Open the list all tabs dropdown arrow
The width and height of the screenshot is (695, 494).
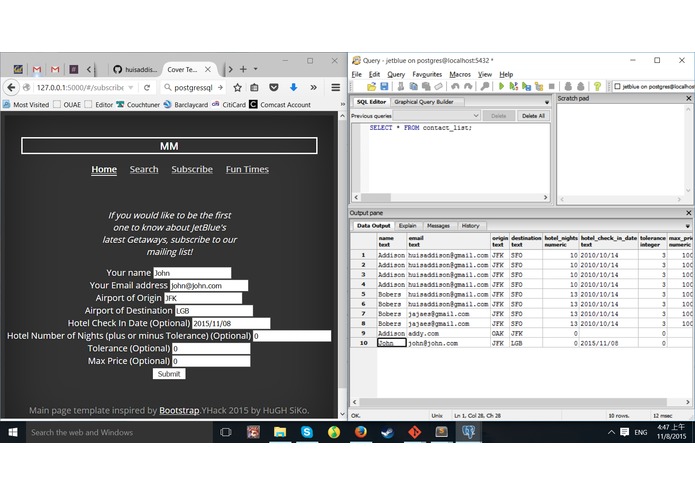point(256,69)
